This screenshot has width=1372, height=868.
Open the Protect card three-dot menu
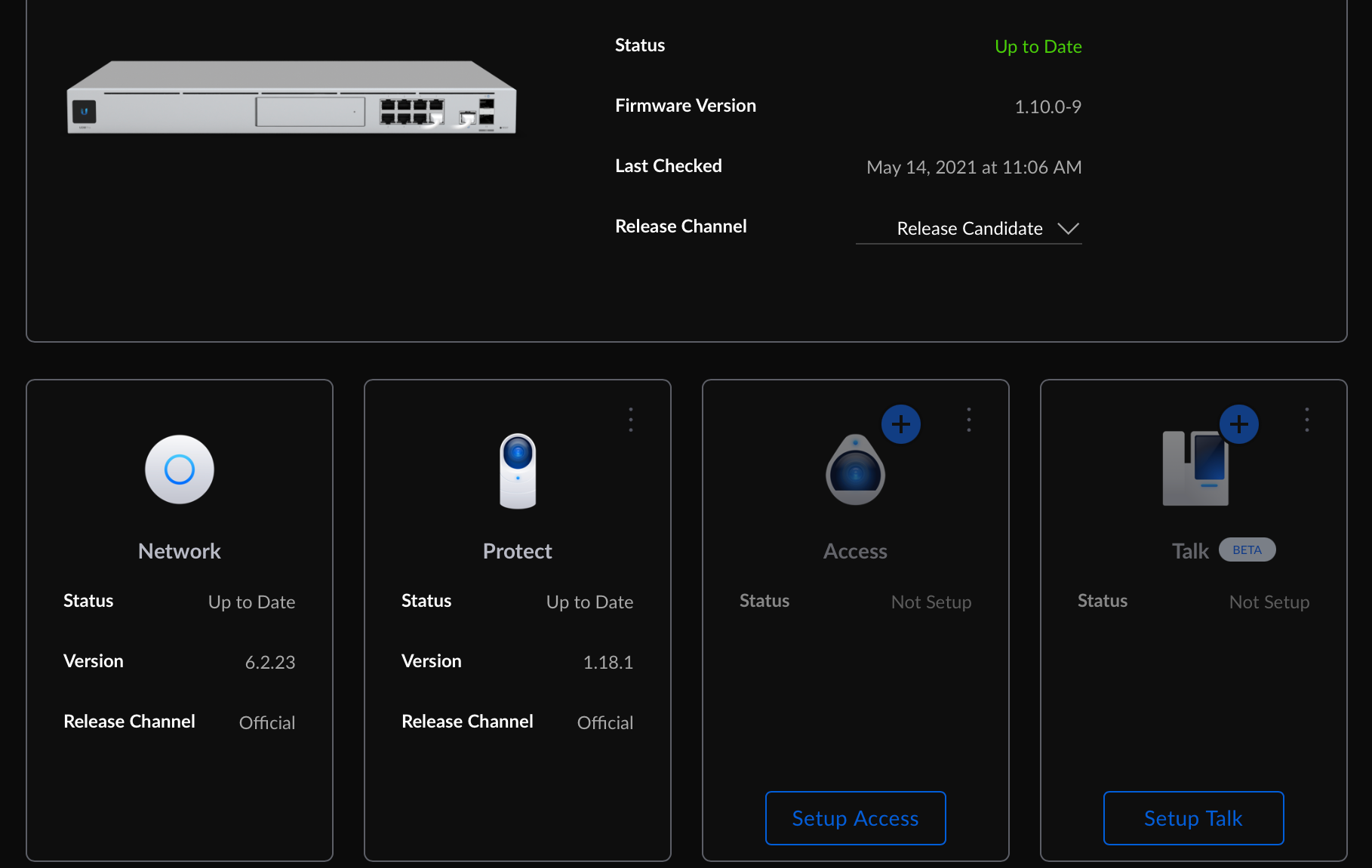click(631, 420)
